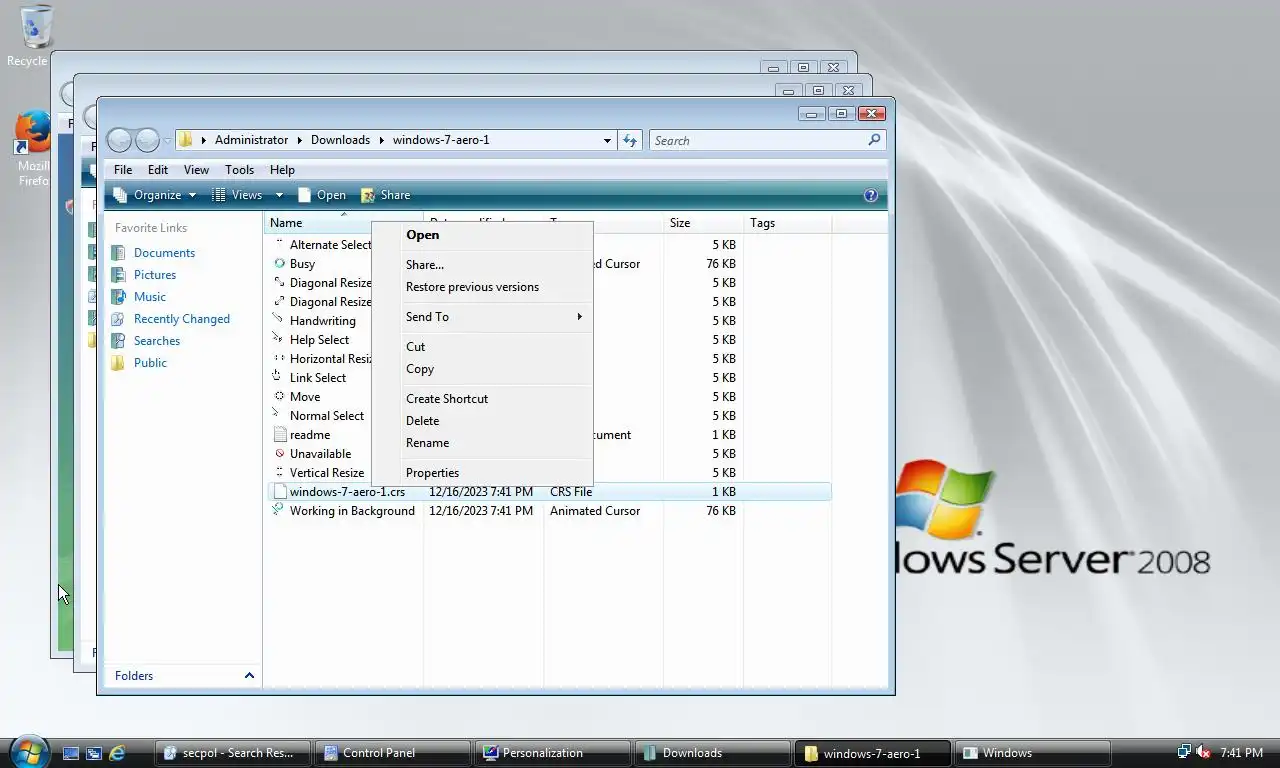Click Administrator in the address breadcrumb

tap(251, 140)
